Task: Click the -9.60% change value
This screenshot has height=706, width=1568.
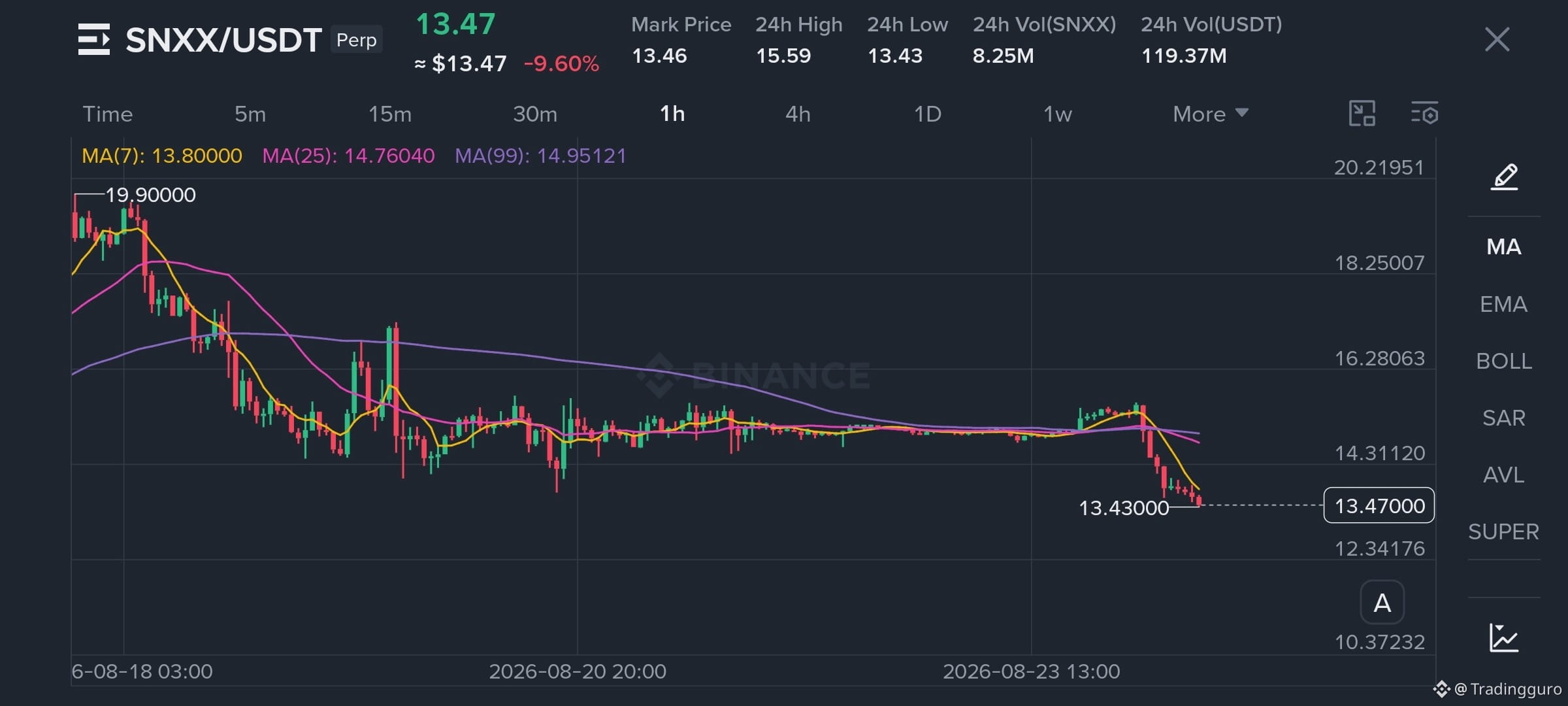Action: point(561,63)
